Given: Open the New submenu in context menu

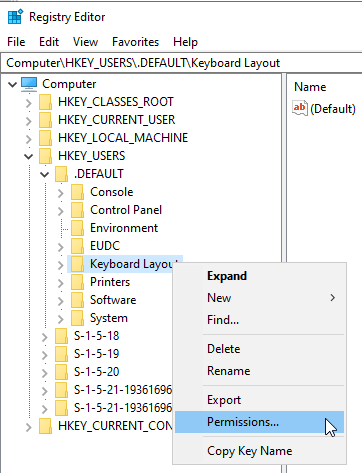Looking at the screenshot, I should pyautogui.click(x=260, y=298).
